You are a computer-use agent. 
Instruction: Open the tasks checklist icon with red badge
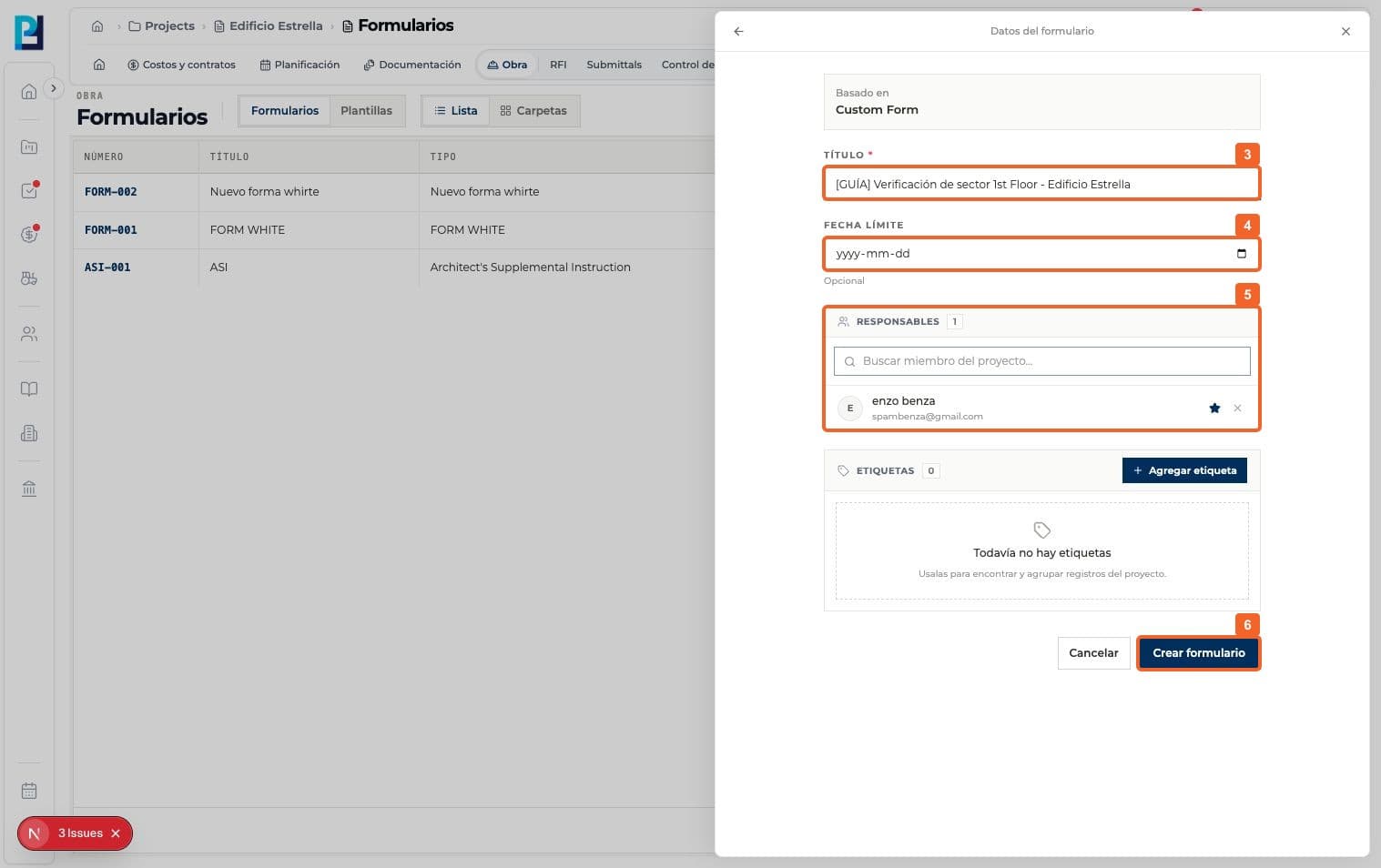[29, 191]
